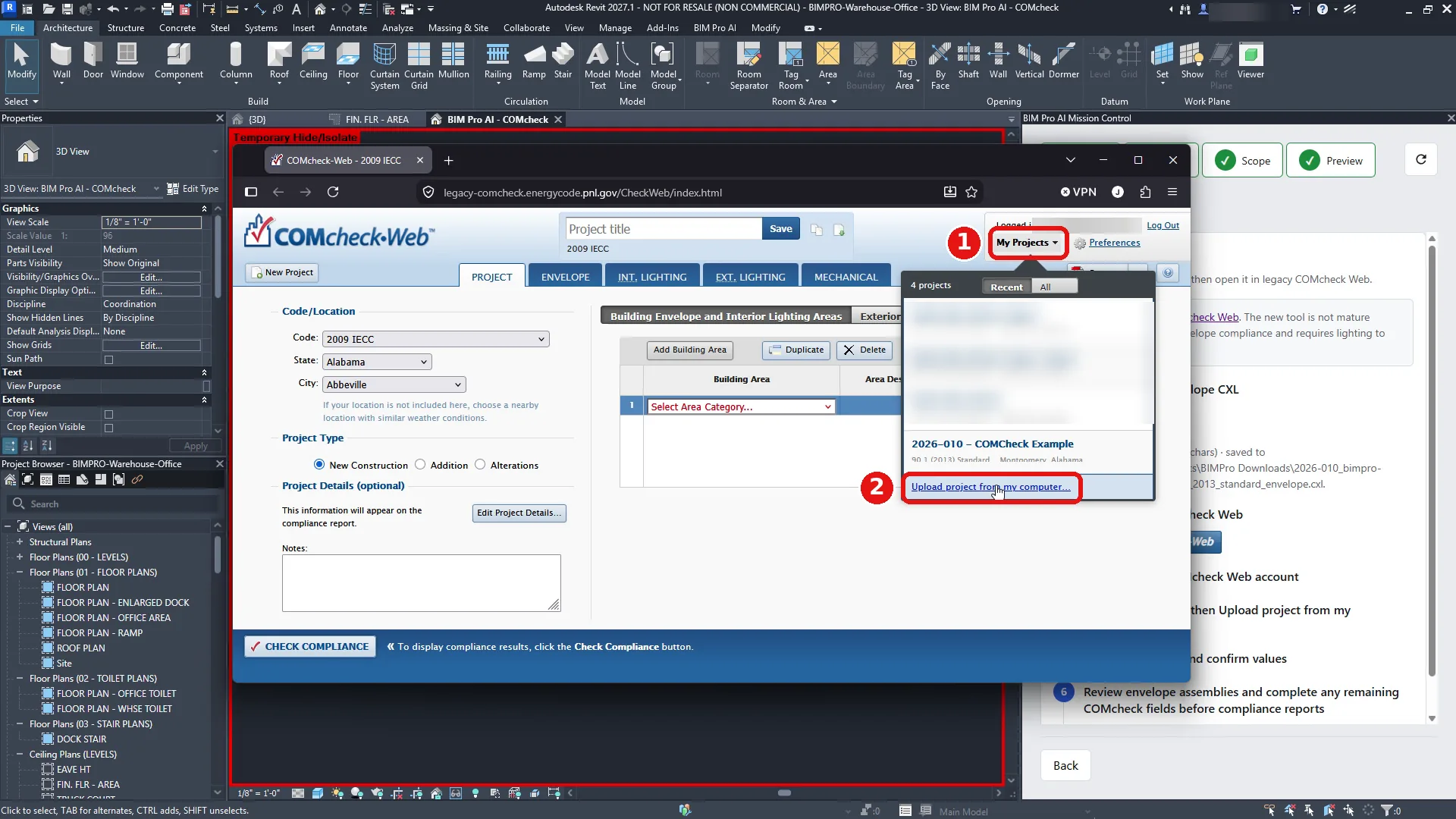Select the Stair tool
The image size is (1456, 819).
coord(563,61)
